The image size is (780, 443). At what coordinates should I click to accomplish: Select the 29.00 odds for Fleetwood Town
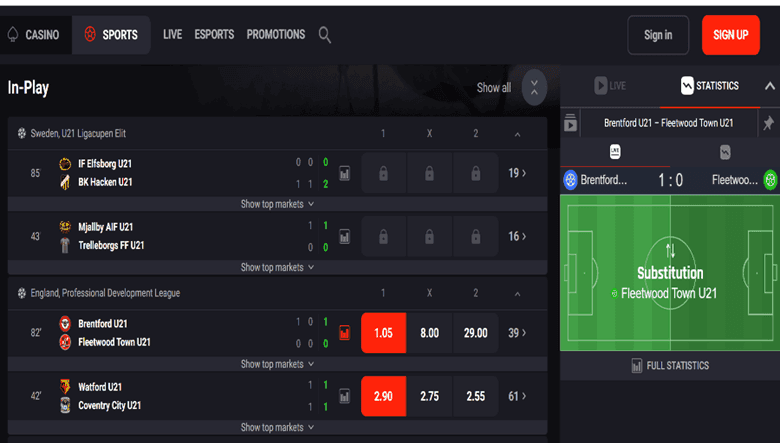click(475, 333)
